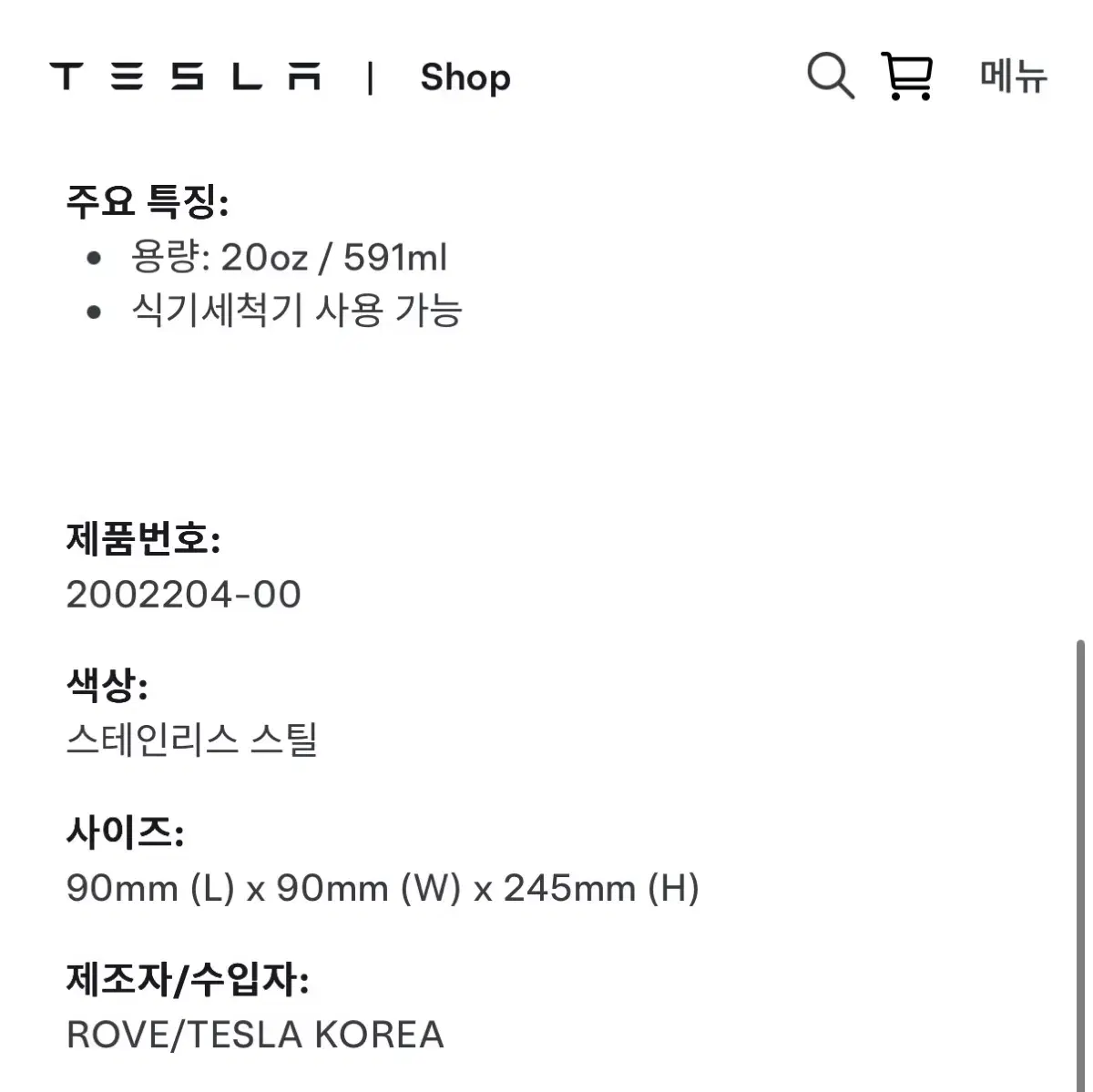
Task: Click the 용량: 20oz / 591ml line
Action: 289,258
